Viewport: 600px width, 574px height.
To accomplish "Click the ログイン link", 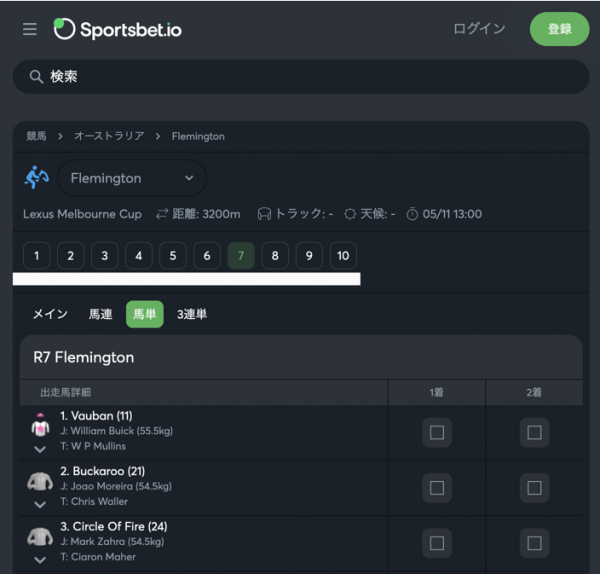I will click(x=479, y=29).
